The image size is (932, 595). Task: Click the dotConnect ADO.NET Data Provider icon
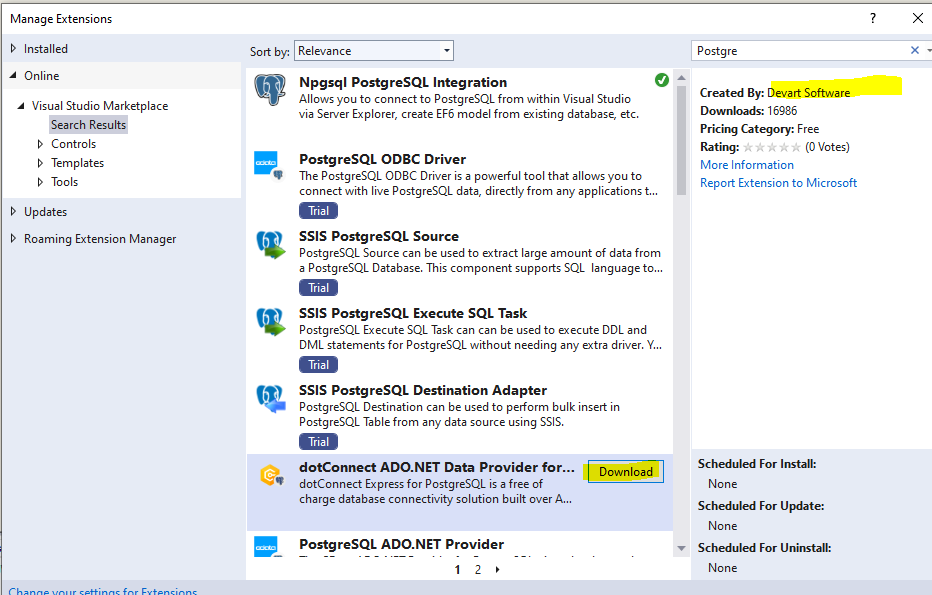point(272,476)
